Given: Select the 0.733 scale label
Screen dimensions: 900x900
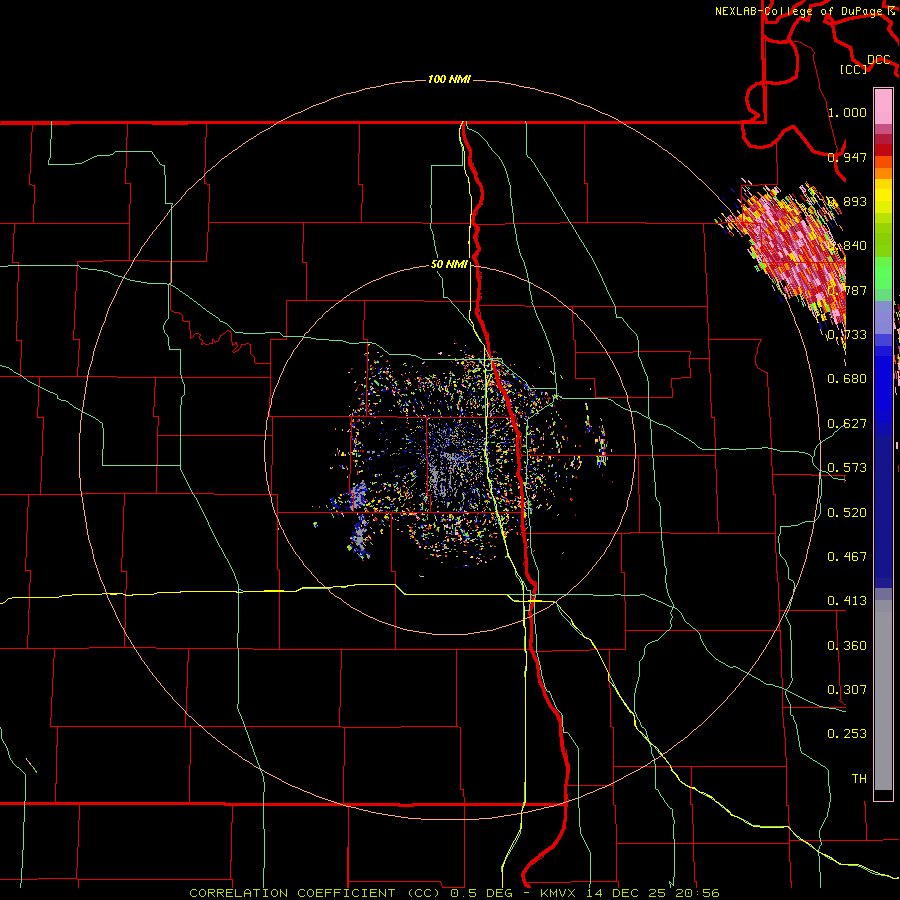Looking at the screenshot, I should click(x=847, y=334).
